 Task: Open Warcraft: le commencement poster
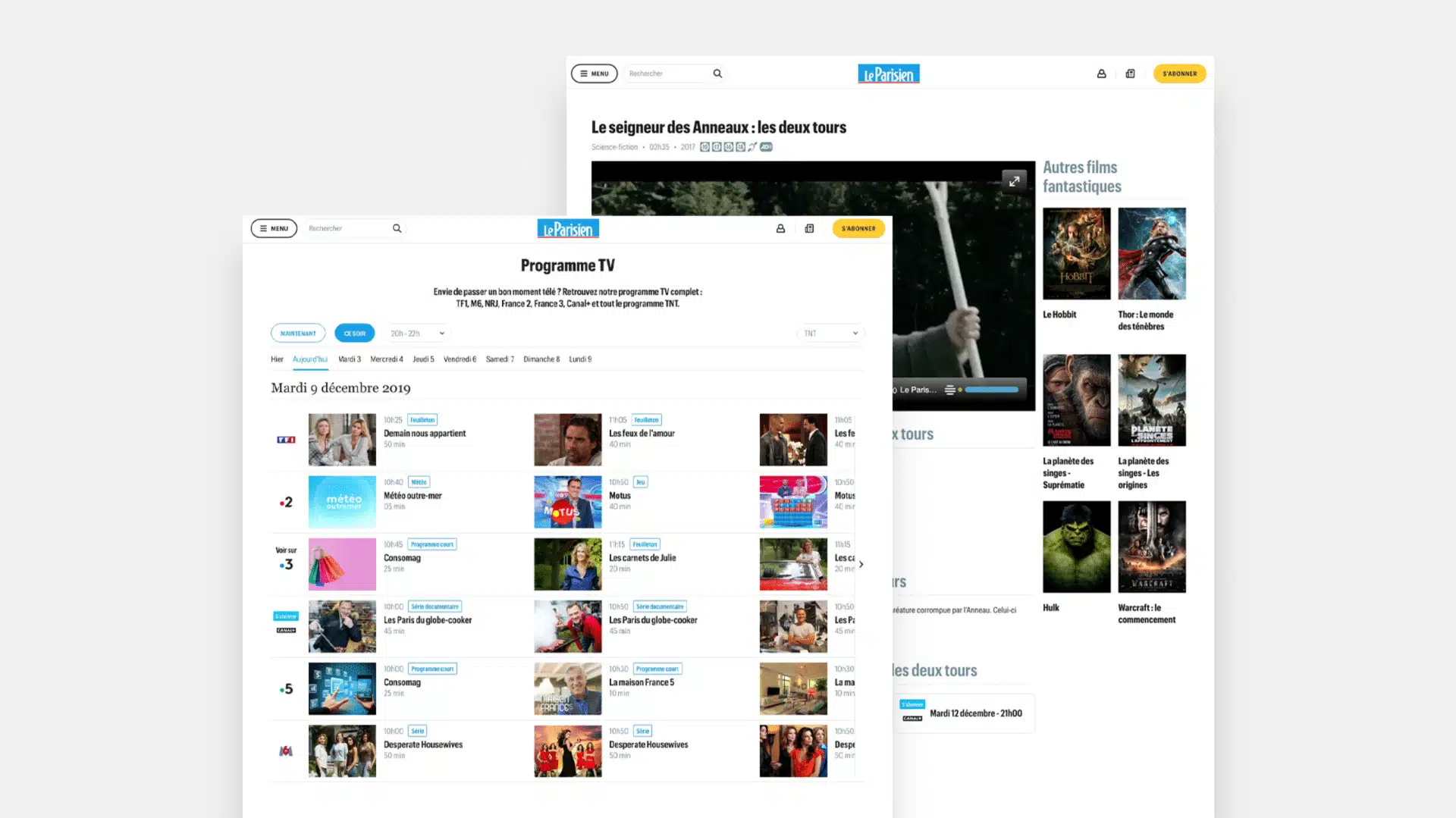[x=1151, y=547]
